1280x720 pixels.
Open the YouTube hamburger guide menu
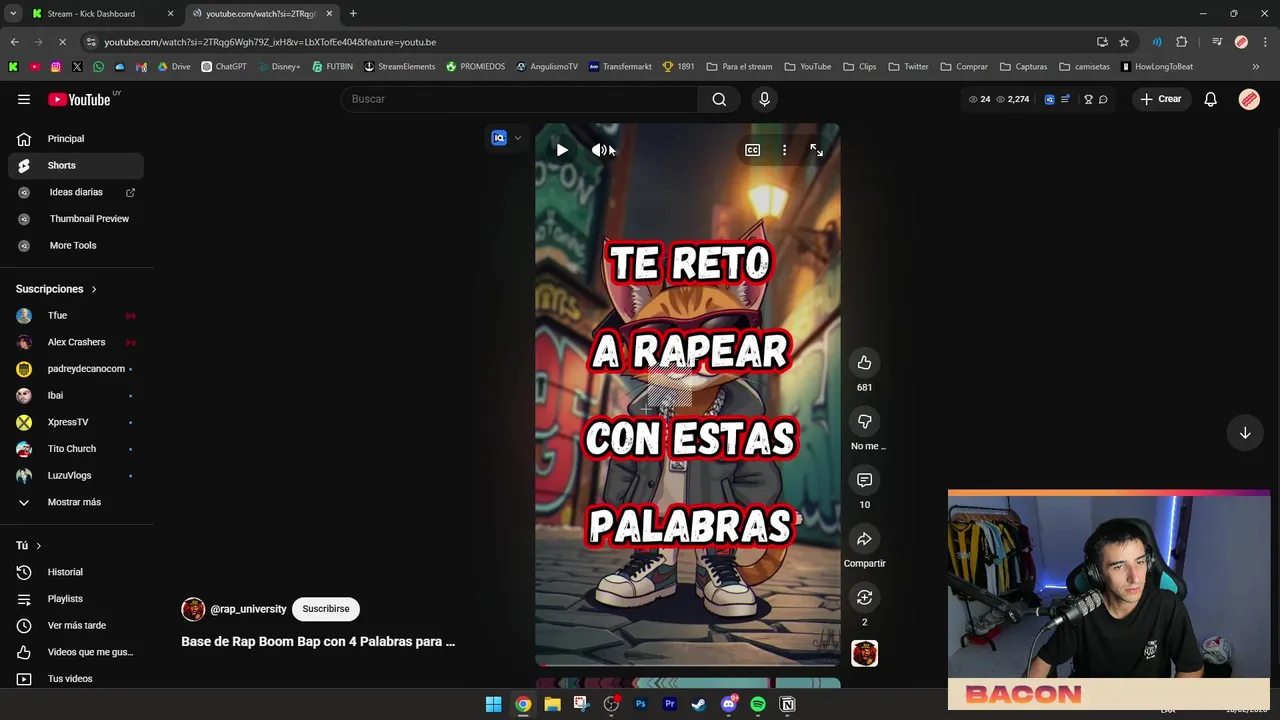24,99
